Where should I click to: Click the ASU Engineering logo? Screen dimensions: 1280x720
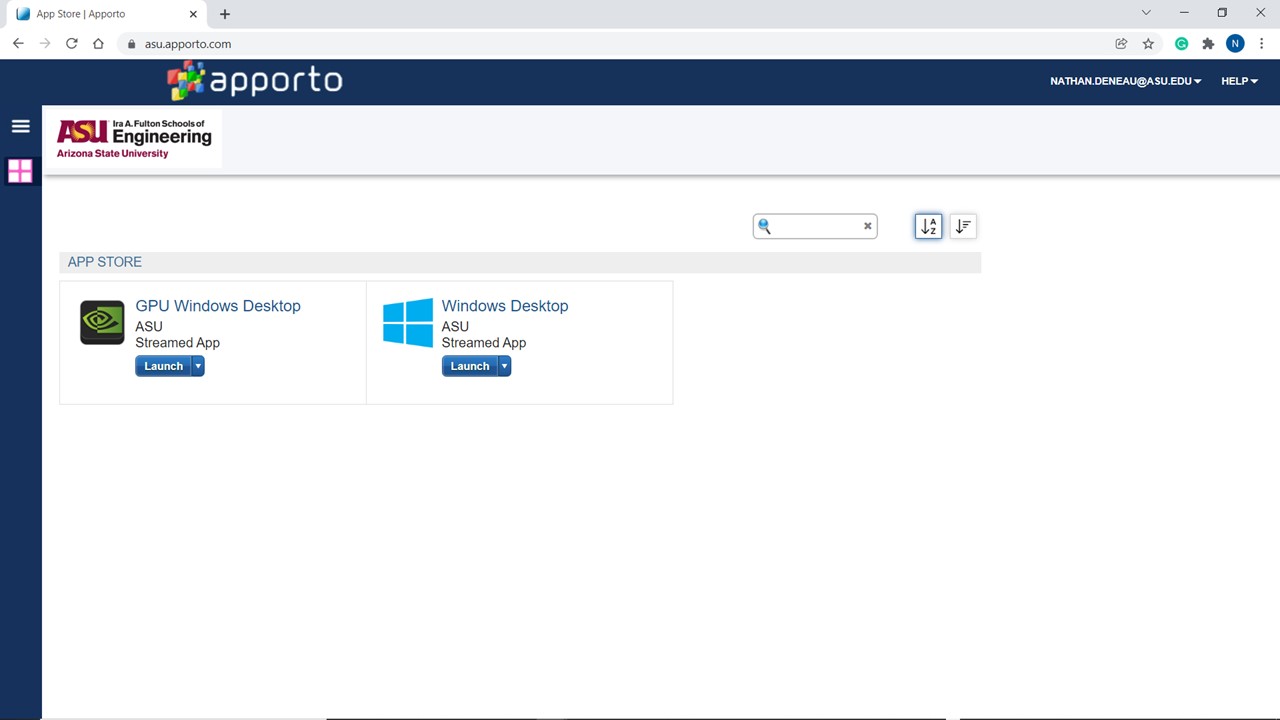[134, 139]
